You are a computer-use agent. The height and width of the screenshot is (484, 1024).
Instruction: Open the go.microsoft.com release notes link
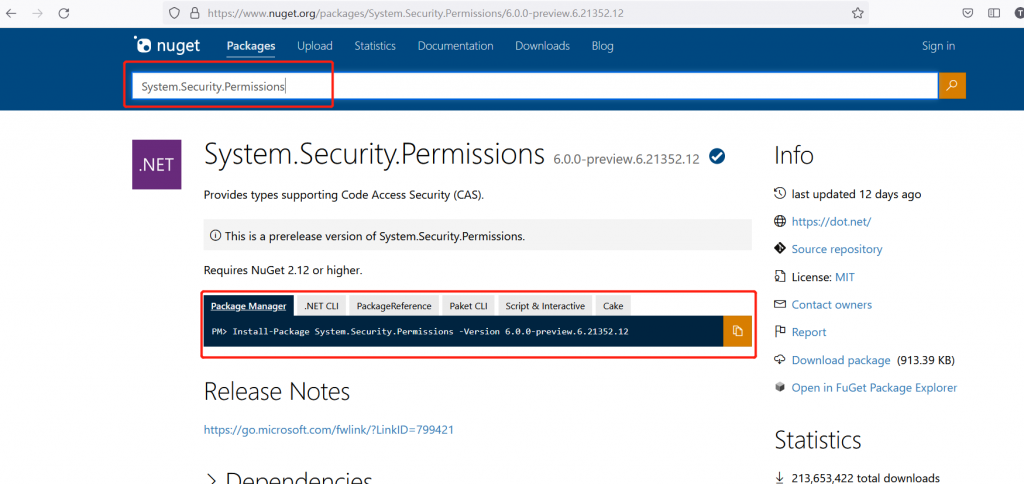[328, 430]
